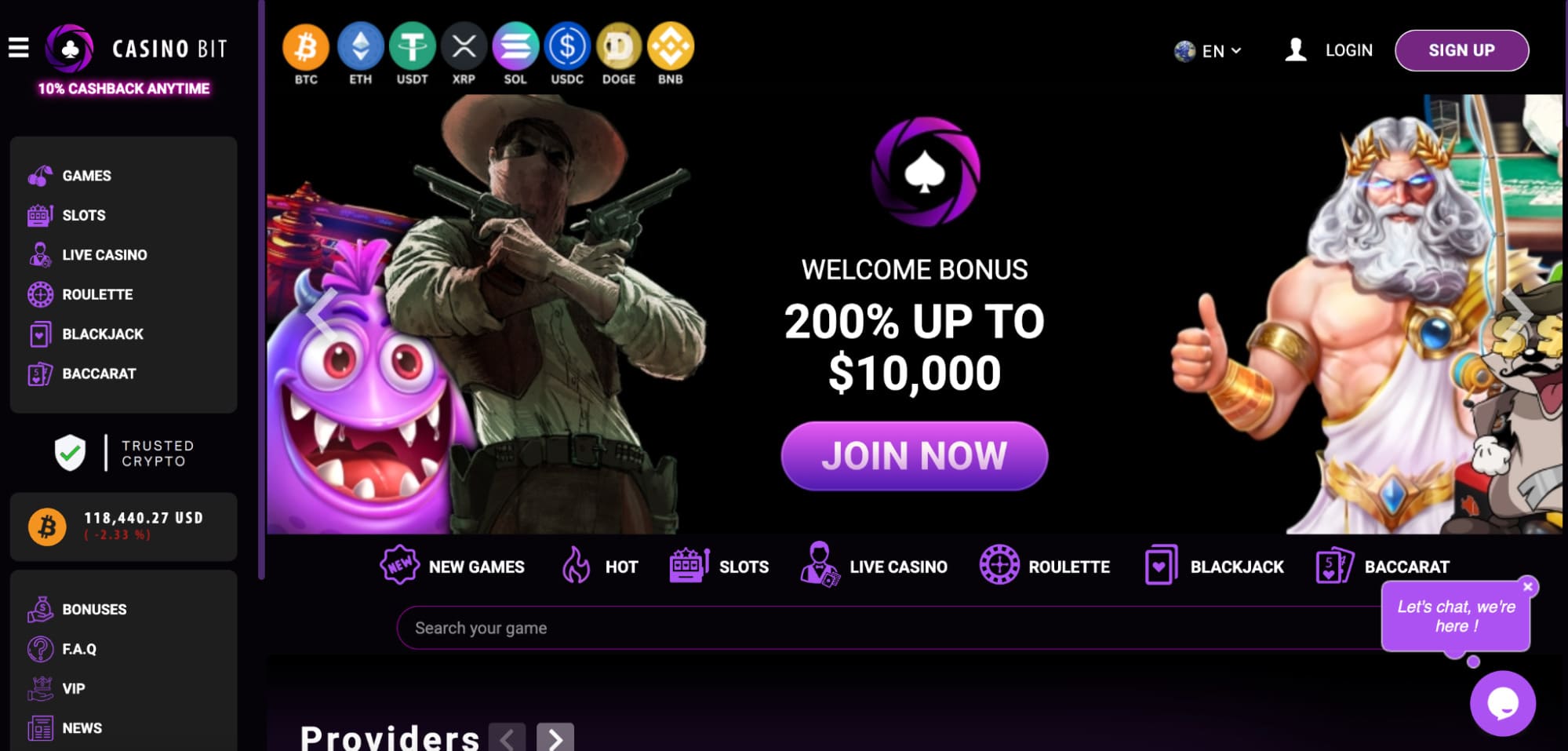Switch to the Hot games tab
This screenshot has height=751, width=1568.
point(599,566)
